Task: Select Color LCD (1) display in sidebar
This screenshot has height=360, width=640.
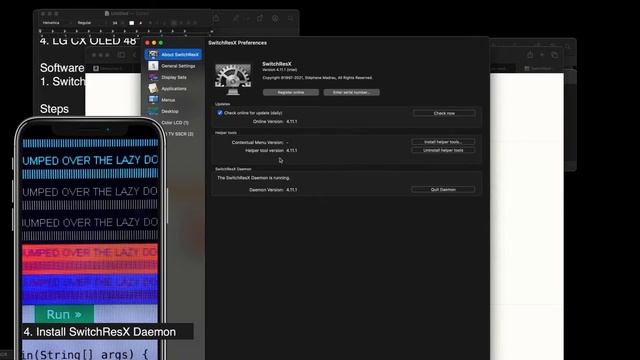Action: [175, 122]
